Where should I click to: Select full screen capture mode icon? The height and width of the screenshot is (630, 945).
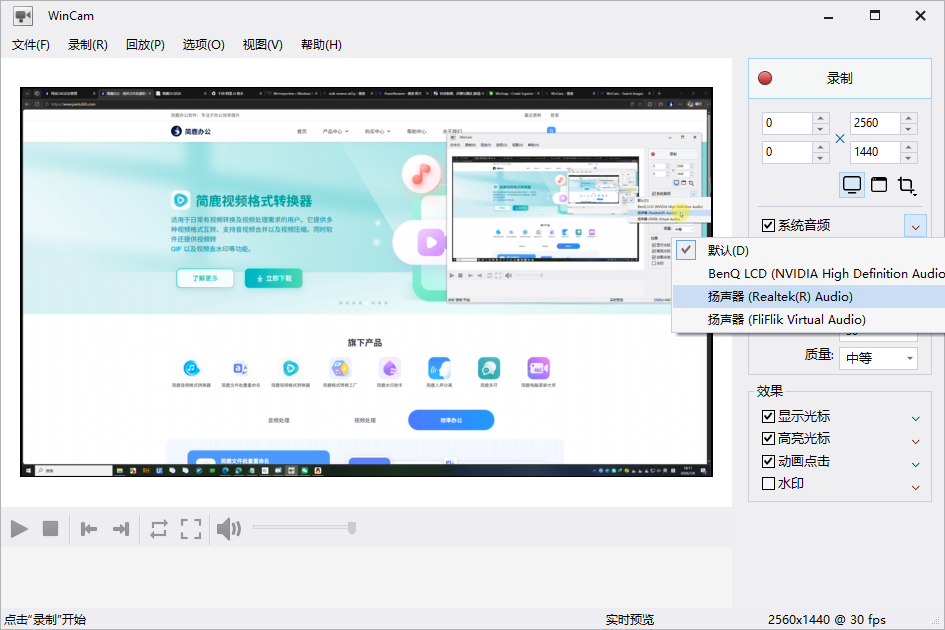(x=852, y=185)
